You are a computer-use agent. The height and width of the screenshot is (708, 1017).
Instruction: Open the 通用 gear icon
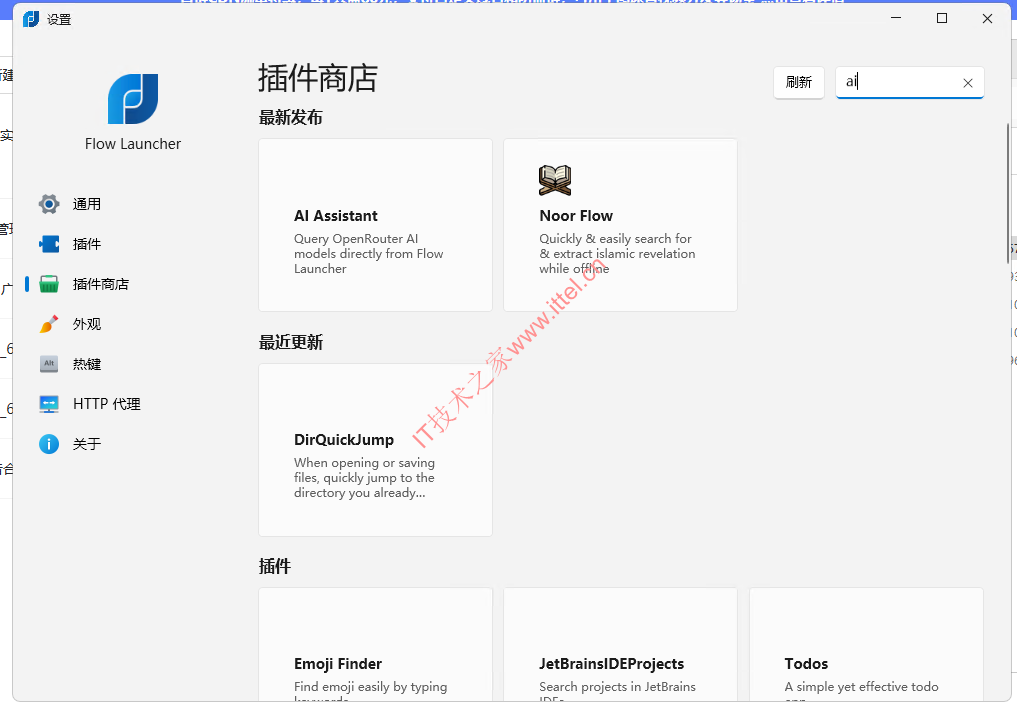coord(49,204)
